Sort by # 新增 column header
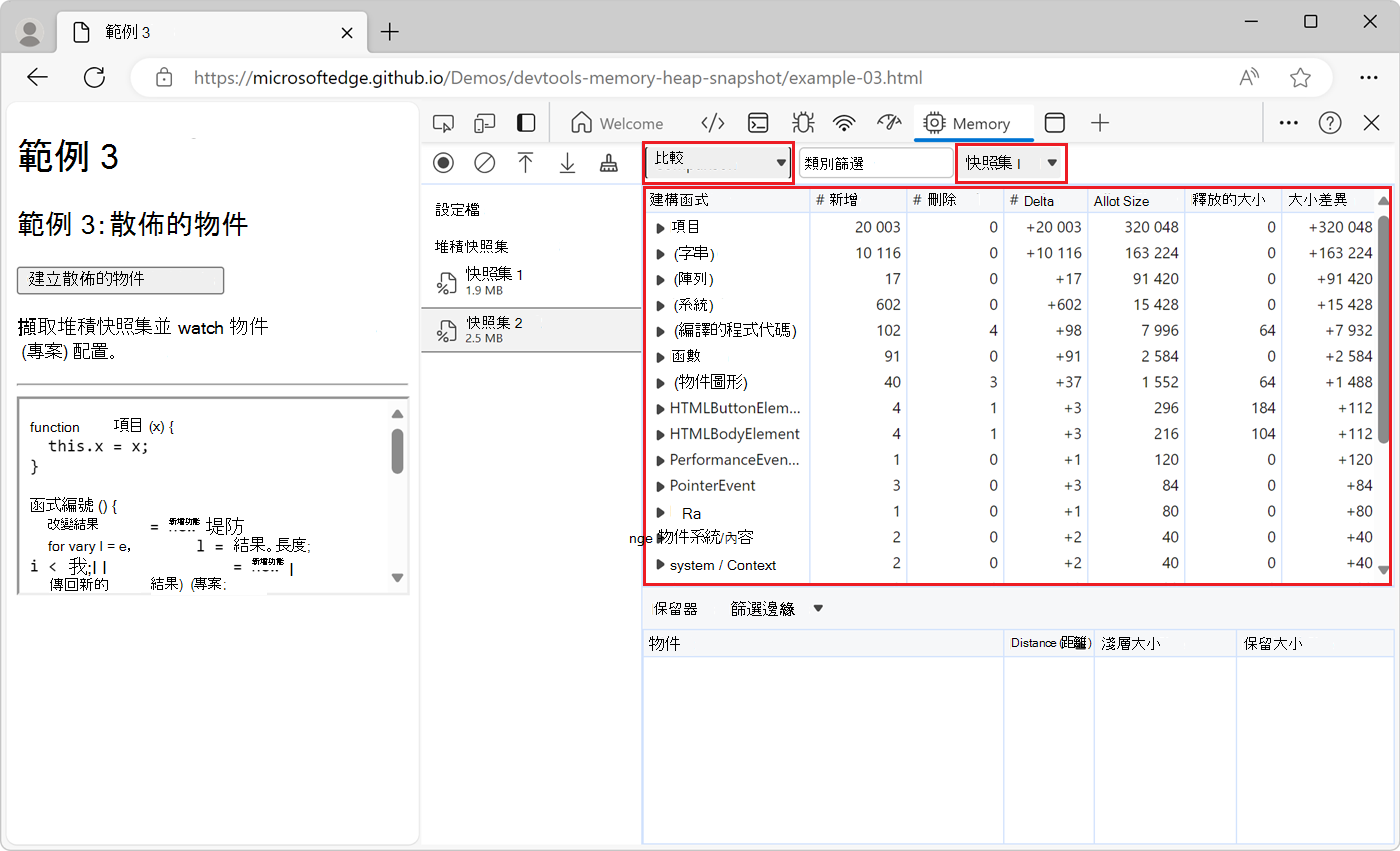 pos(858,200)
